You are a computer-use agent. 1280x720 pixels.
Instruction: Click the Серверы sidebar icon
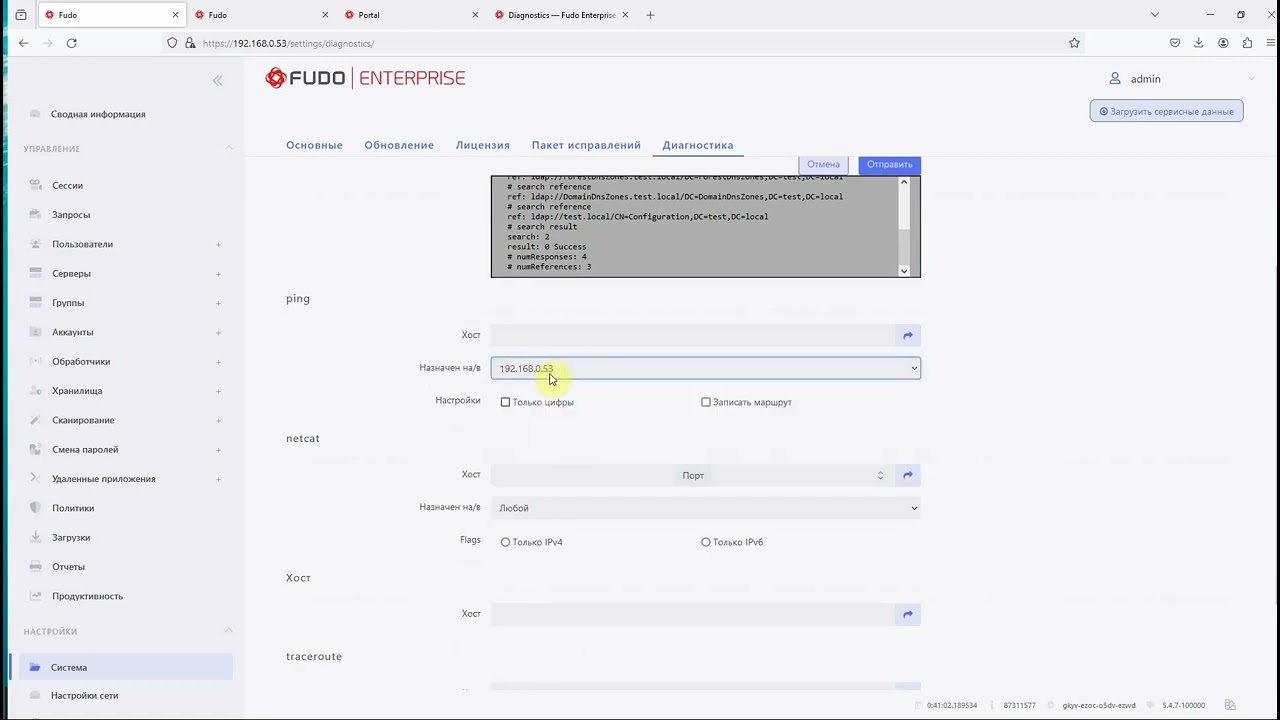coord(35,273)
